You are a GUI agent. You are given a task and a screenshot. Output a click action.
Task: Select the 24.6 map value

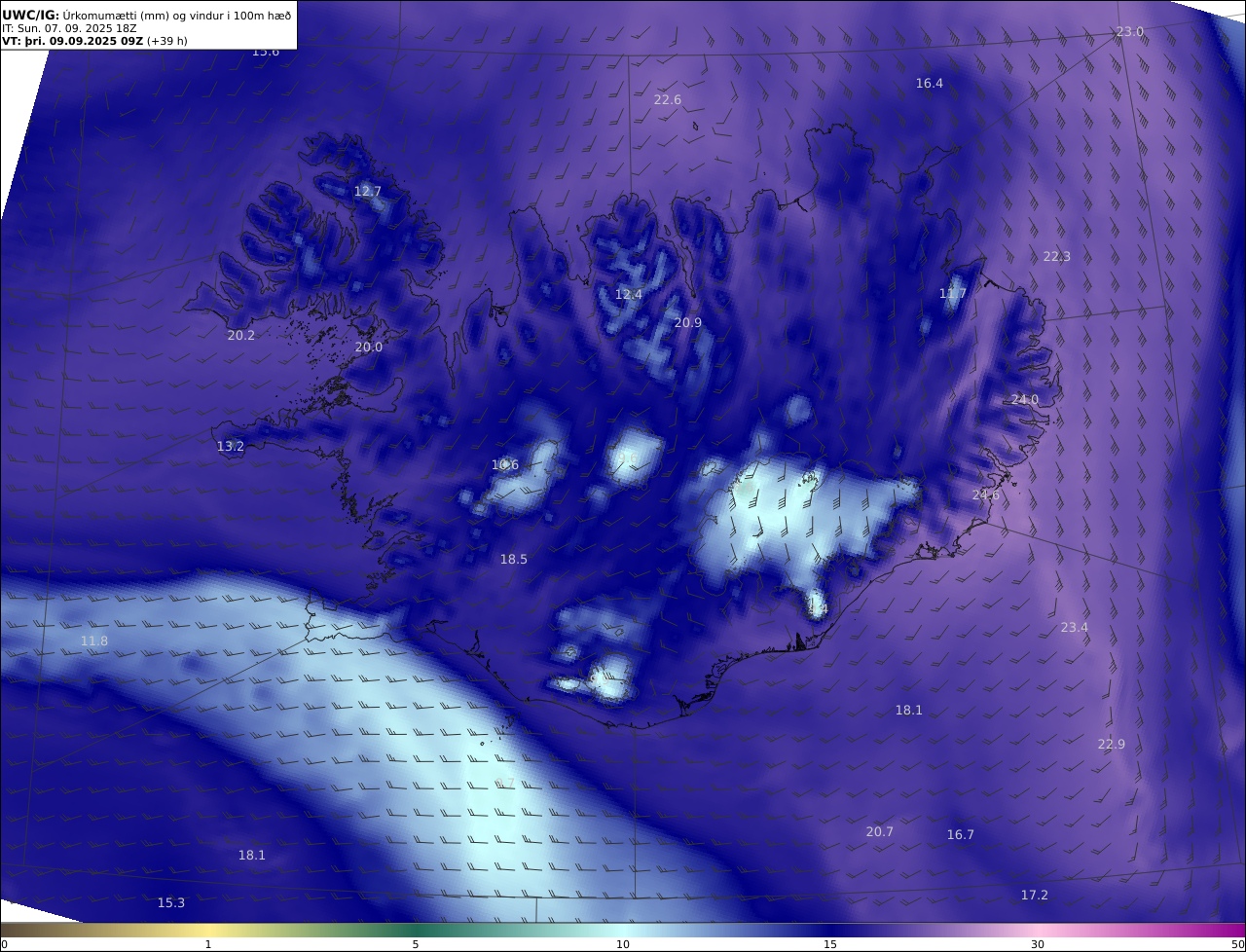pos(985,495)
